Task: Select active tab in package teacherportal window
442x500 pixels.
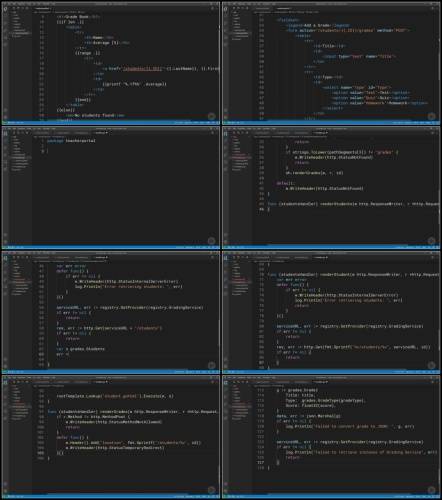Action: tap(101, 133)
